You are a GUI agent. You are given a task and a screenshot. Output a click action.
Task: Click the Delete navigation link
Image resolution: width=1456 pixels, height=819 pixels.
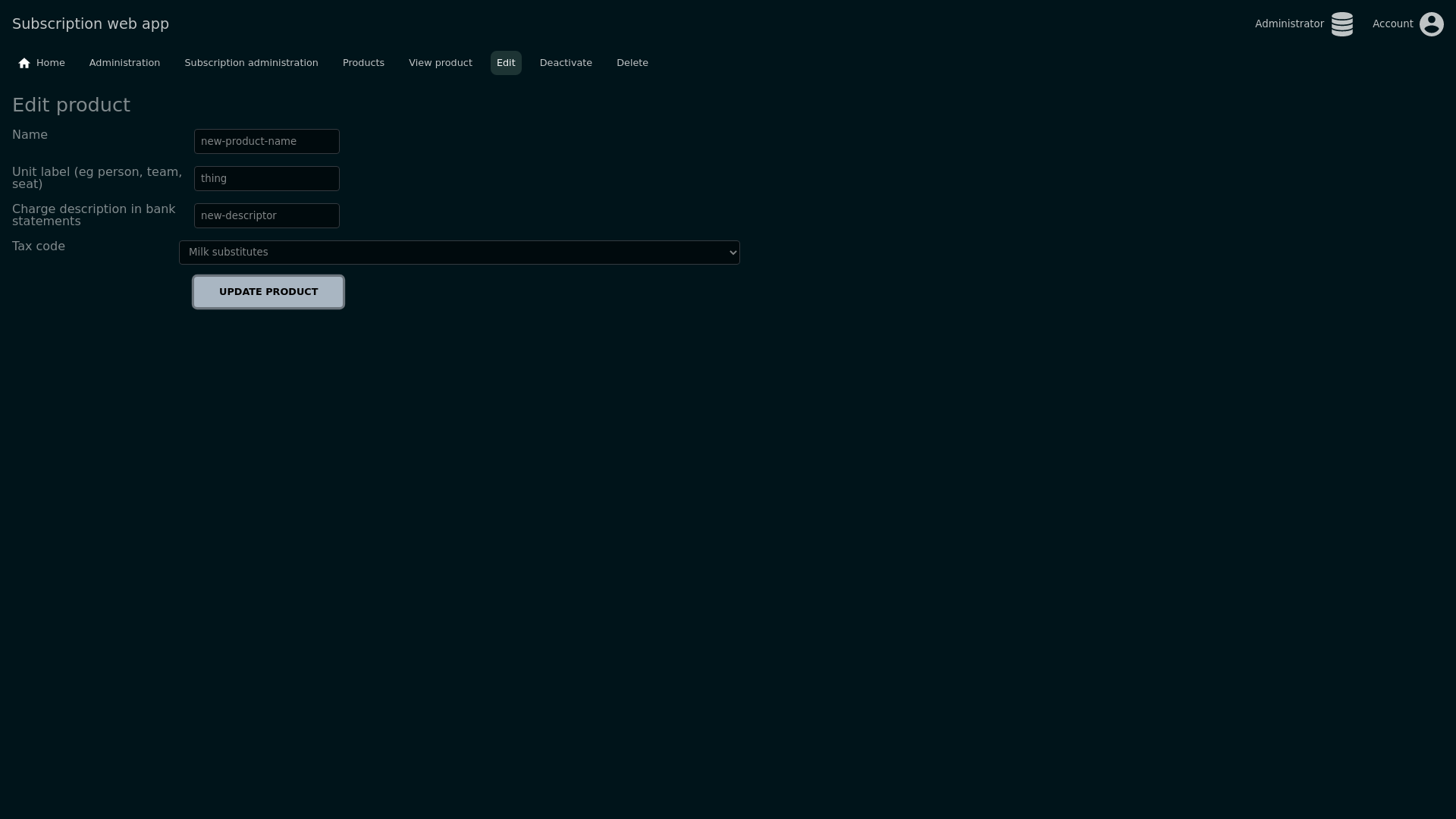click(x=632, y=63)
